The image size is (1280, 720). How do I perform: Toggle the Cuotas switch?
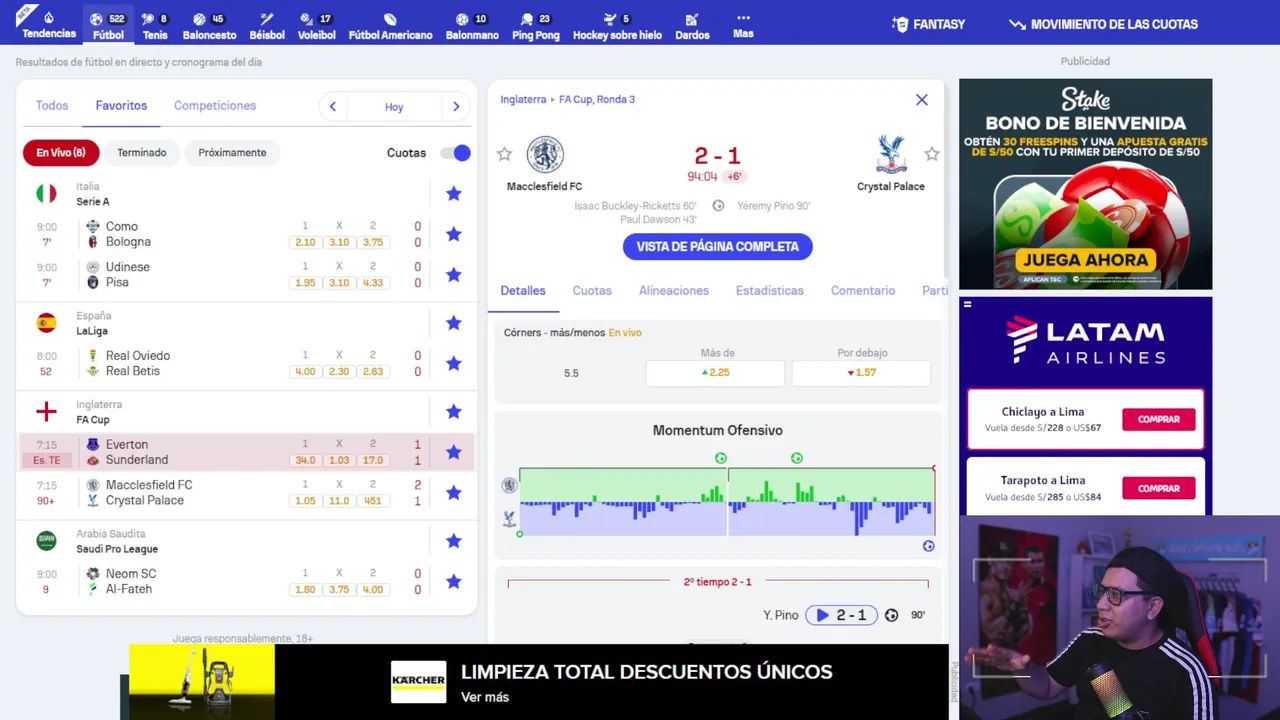[x=455, y=153]
